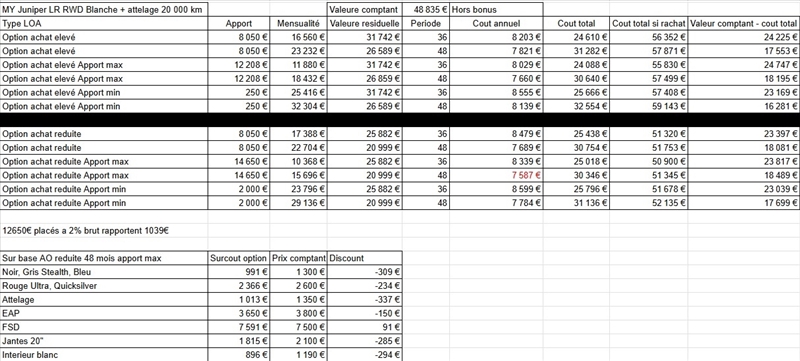Click the Type LOA header cell
The height and width of the screenshot is (361, 800).
[104, 23]
